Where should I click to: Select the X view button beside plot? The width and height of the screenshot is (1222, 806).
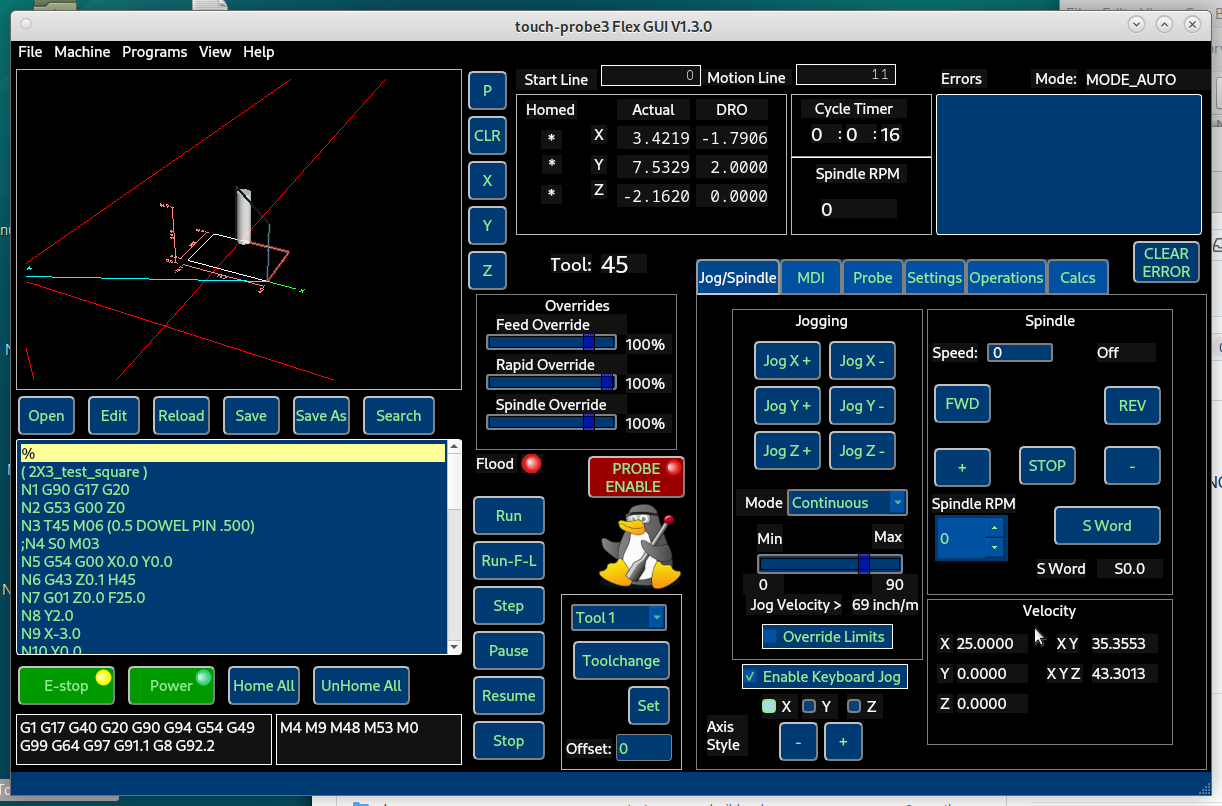click(487, 181)
